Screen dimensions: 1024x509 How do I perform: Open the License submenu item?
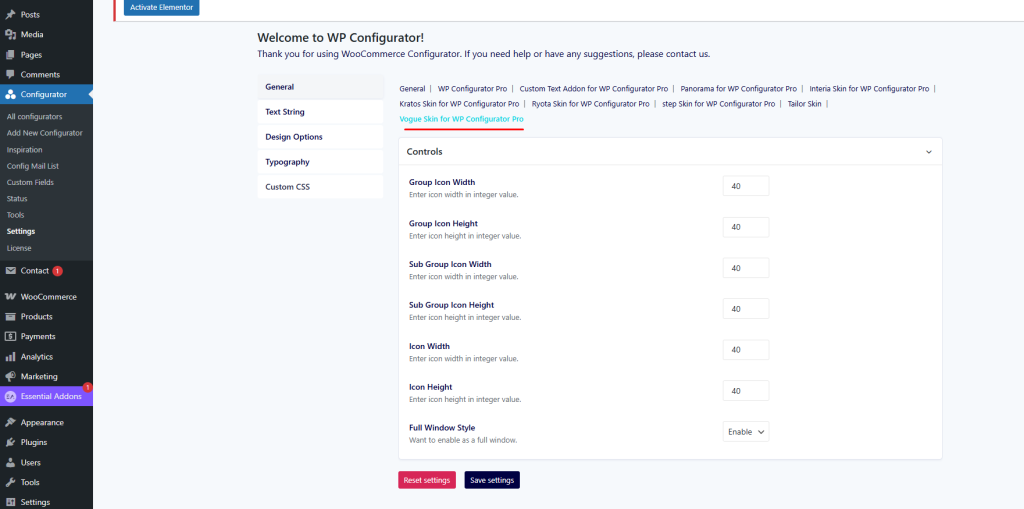click(19, 248)
